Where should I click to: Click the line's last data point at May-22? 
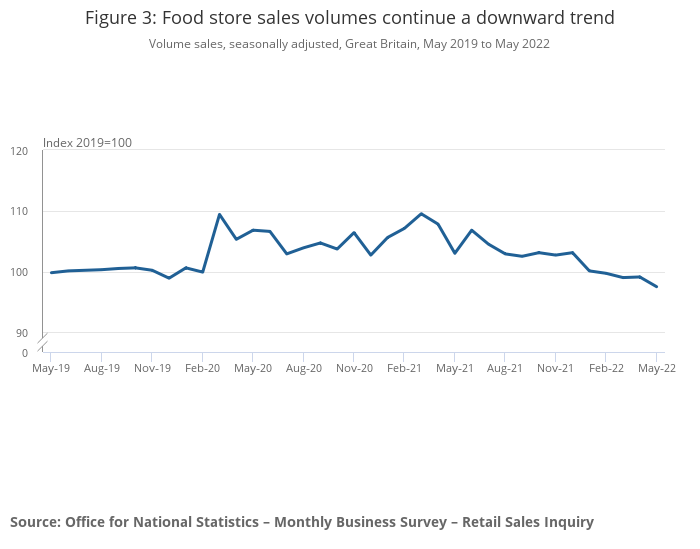pyautogui.click(x=656, y=287)
